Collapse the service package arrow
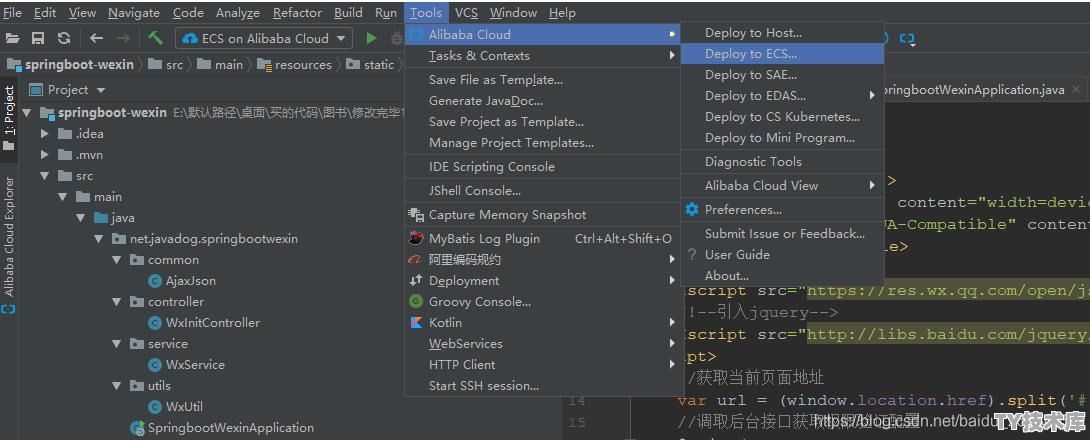 [116, 343]
